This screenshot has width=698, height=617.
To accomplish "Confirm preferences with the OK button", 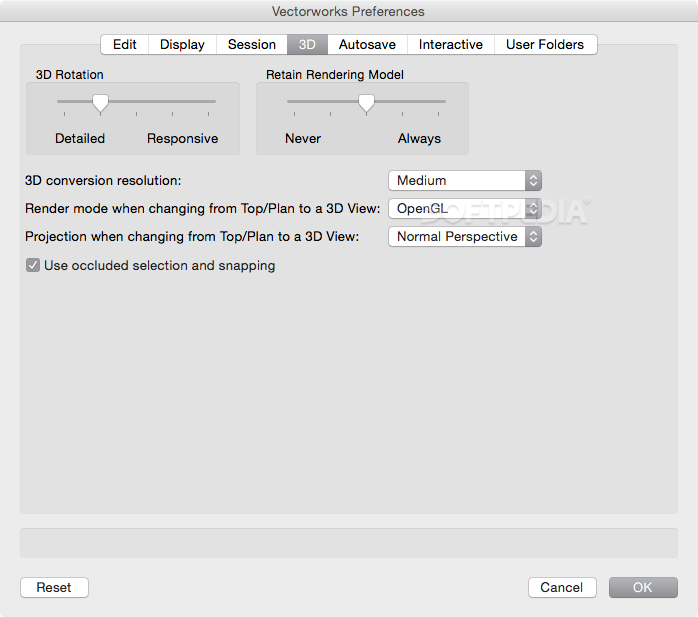I will [643, 588].
